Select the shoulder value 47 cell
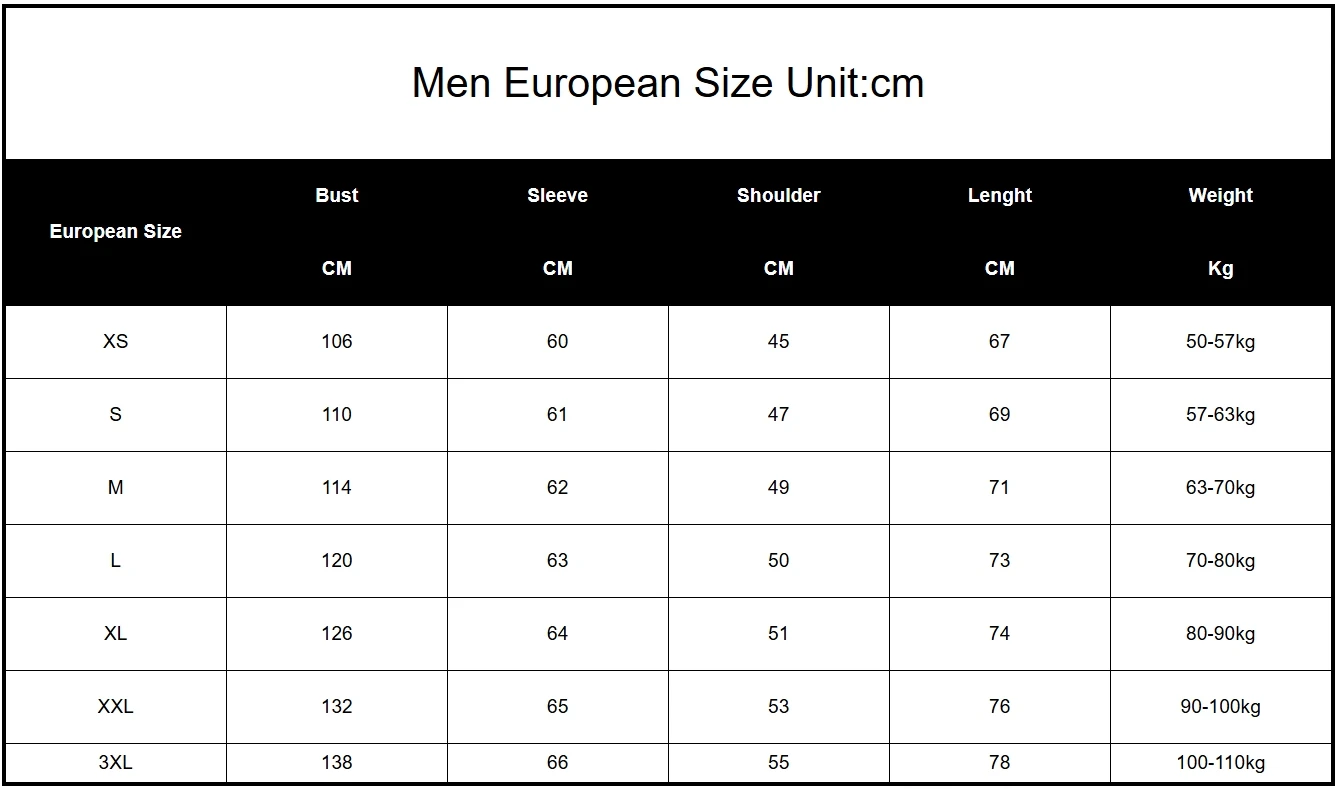This screenshot has height=789, width=1338. tap(778, 415)
